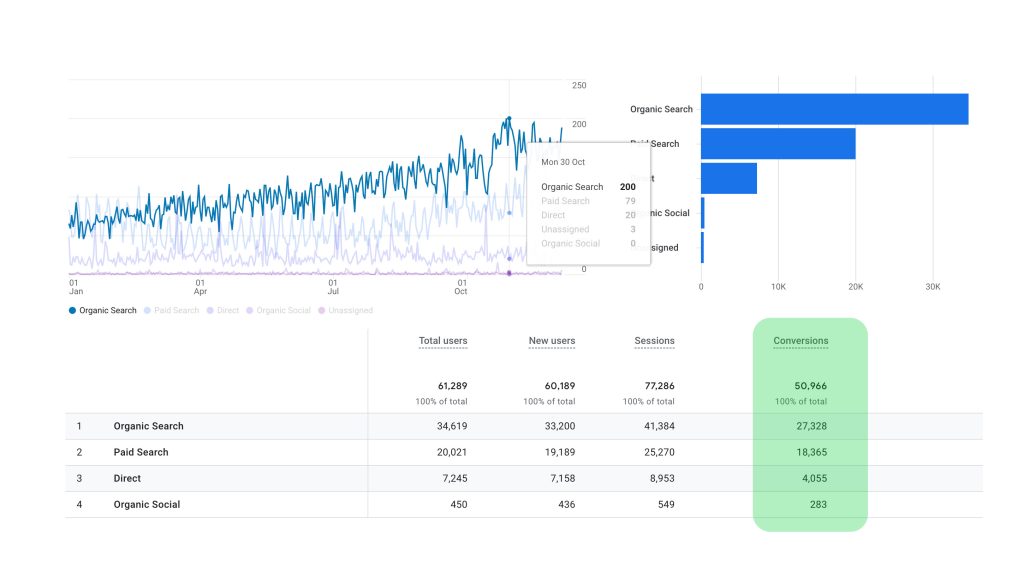Click the 01 Oct axis label
This screenshot has height=565, width=1024.
(461, 287)
